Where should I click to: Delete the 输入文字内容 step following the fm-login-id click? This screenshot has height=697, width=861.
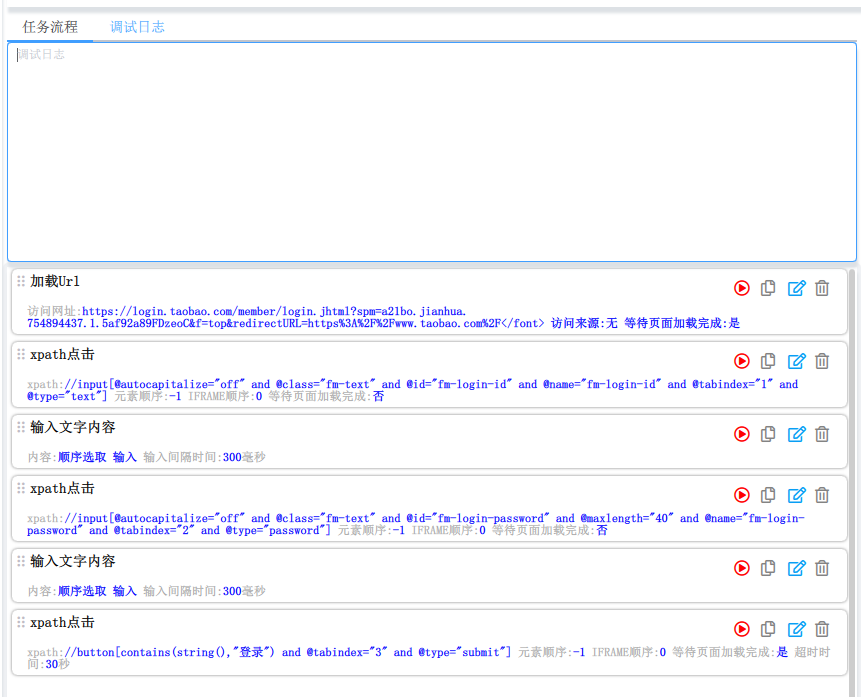822,434
